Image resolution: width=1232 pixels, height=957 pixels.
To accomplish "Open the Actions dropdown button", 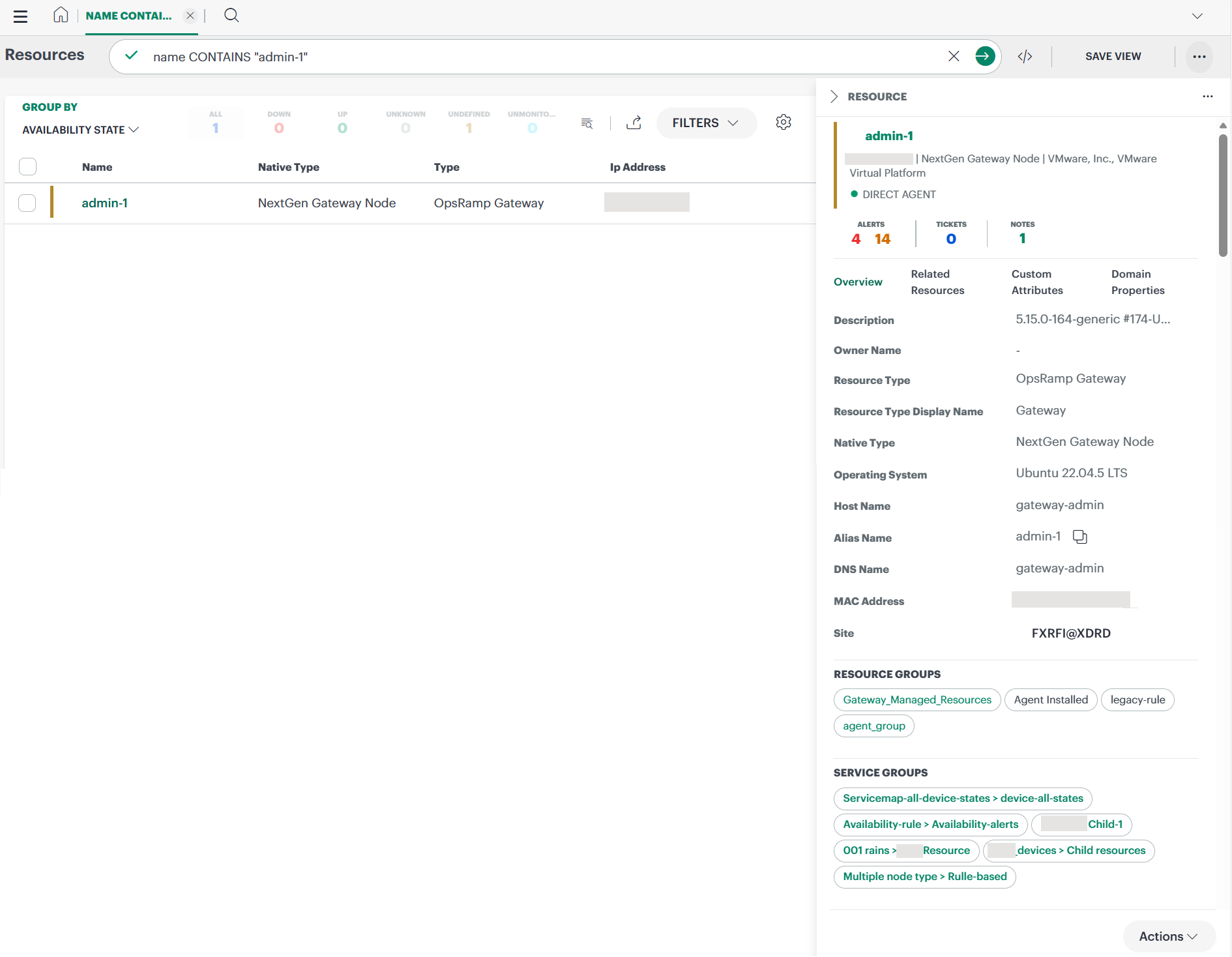I will pyautogui.click(x=1169, y=936).
